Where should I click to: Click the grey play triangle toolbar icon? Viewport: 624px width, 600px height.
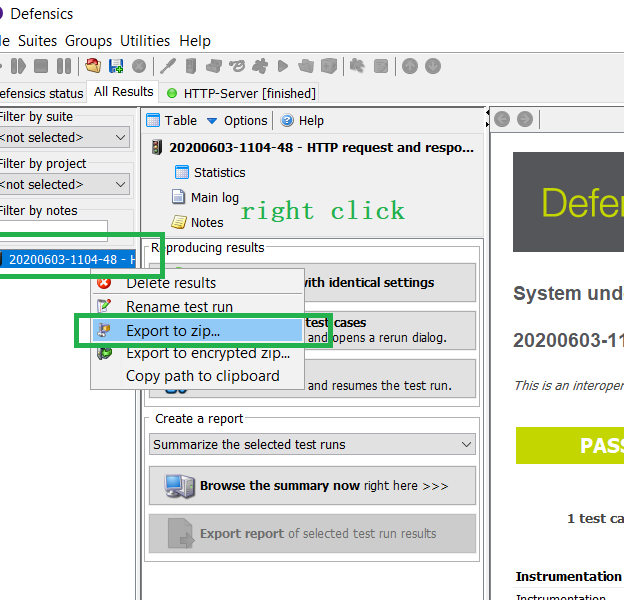pos(283,66)
